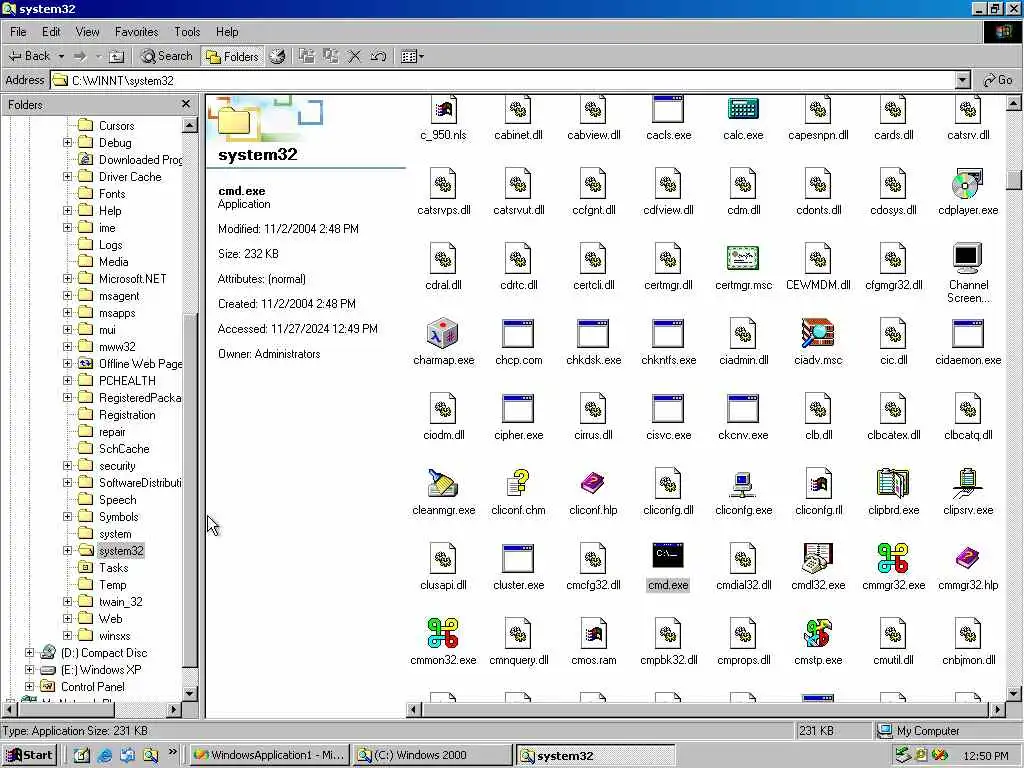
Task: Select the calc.exe calculator icon
Action: [x=743, y=110]
